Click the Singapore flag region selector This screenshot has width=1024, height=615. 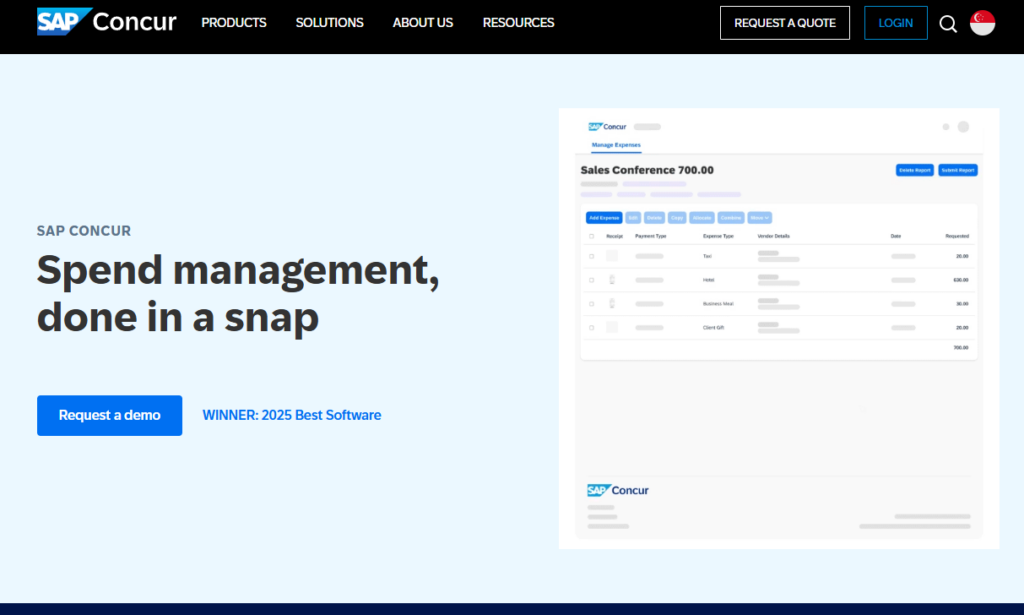click(982, 23)
